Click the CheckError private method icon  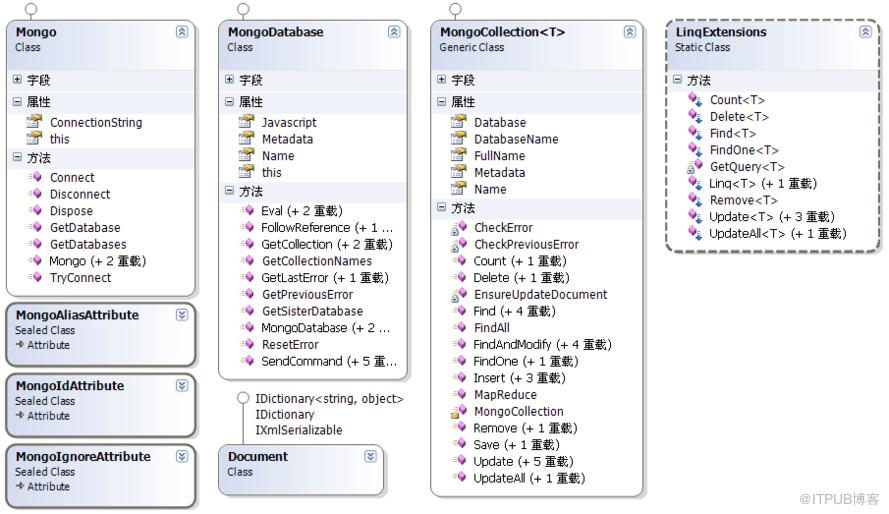pos(459,228)
